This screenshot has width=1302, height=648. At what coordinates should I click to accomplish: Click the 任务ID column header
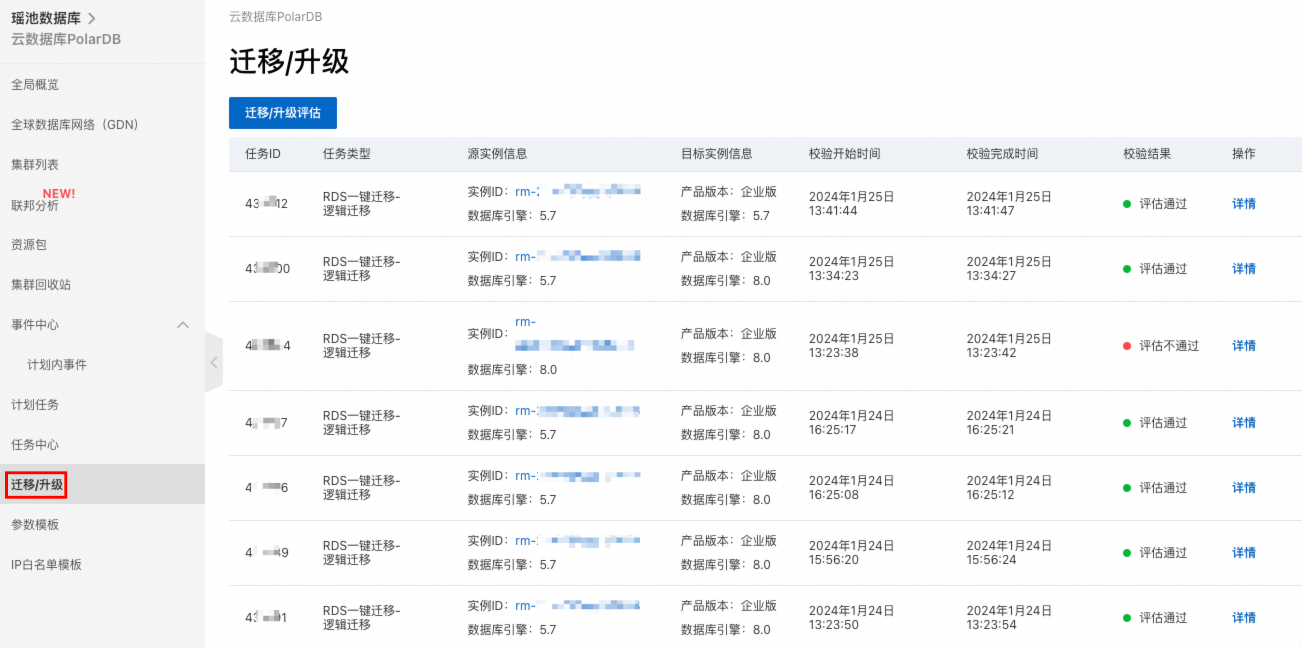tap(263, 154)
